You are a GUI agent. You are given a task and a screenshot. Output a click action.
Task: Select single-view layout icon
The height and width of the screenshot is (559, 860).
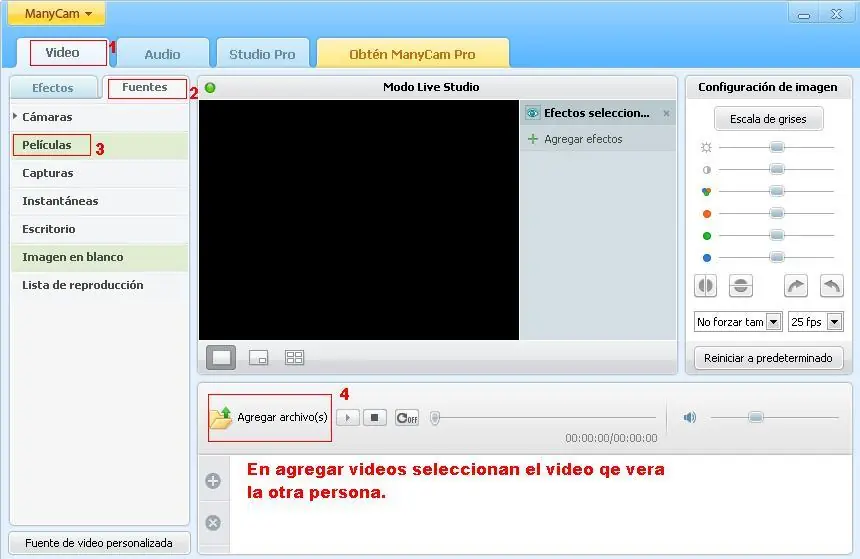pyautogui.click(x=221, y=358)
